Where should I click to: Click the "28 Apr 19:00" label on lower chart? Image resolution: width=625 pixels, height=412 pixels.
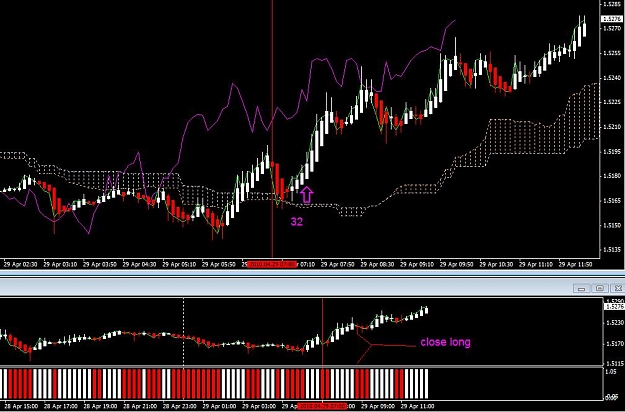click(100, 406)
